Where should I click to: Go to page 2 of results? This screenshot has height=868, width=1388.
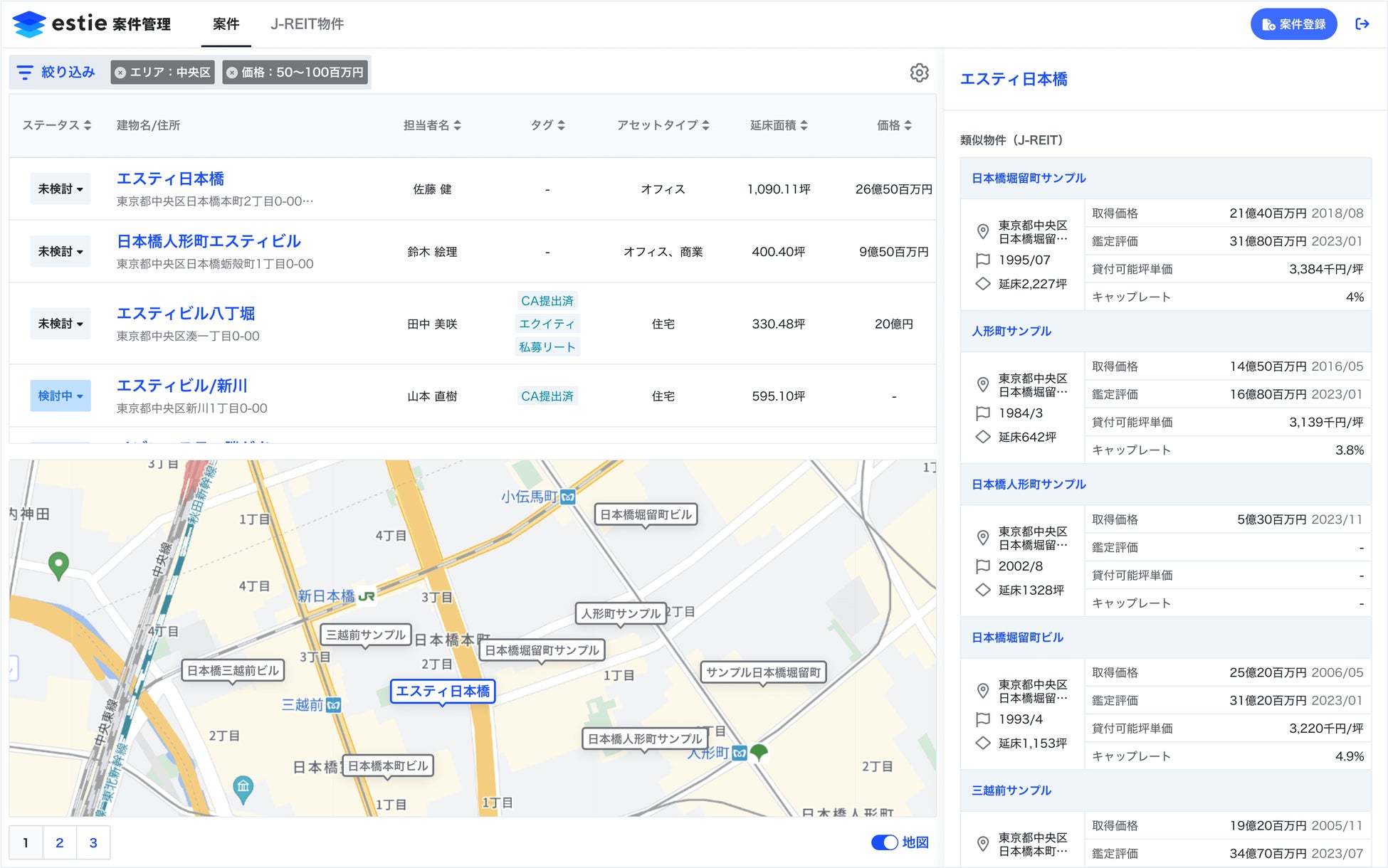(x=60, y=843)
